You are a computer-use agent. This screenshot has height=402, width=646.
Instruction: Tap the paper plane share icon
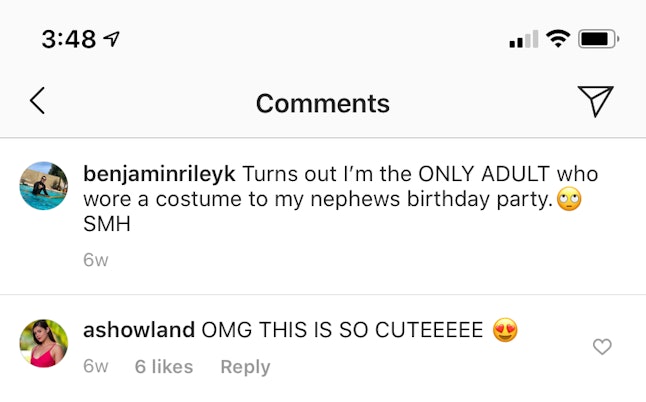coord(595,101)
